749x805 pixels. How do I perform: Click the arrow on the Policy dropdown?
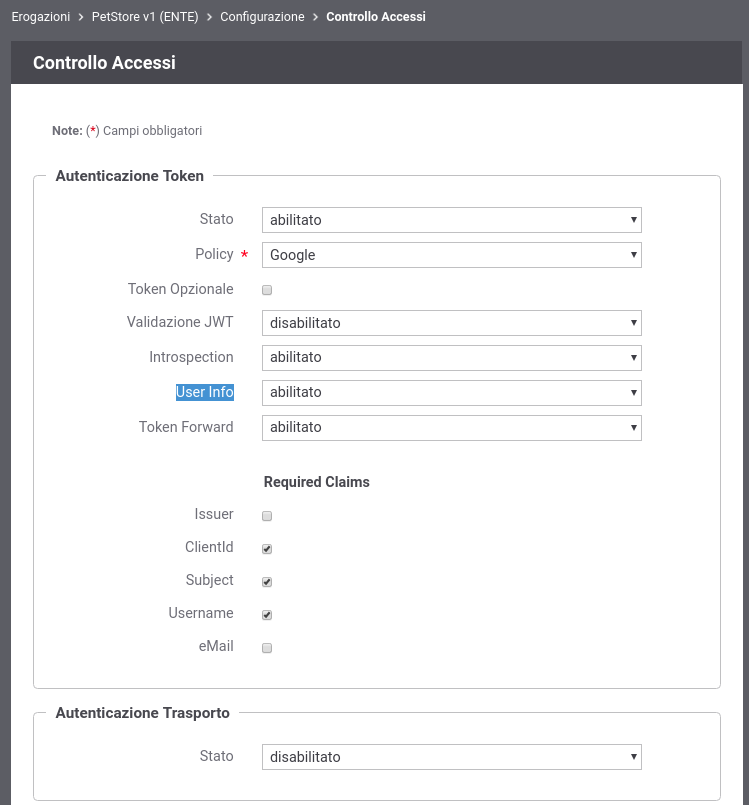click(x=633, y=255)
